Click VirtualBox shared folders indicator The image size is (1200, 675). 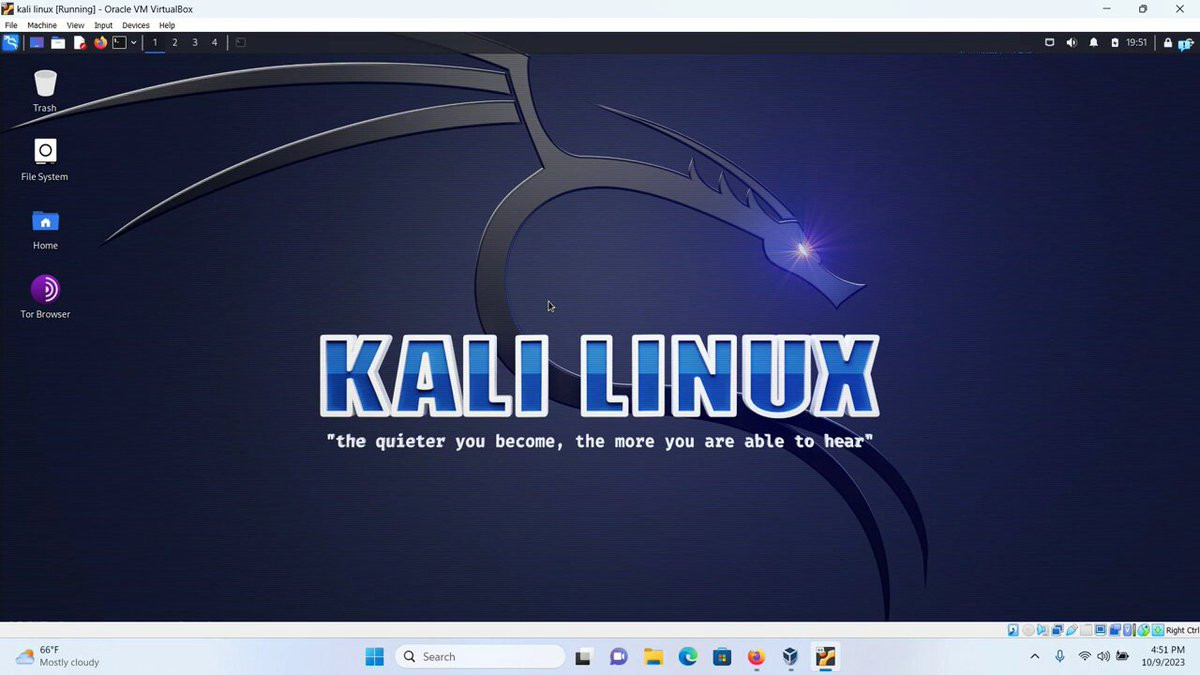click(x=1086, y=630)
